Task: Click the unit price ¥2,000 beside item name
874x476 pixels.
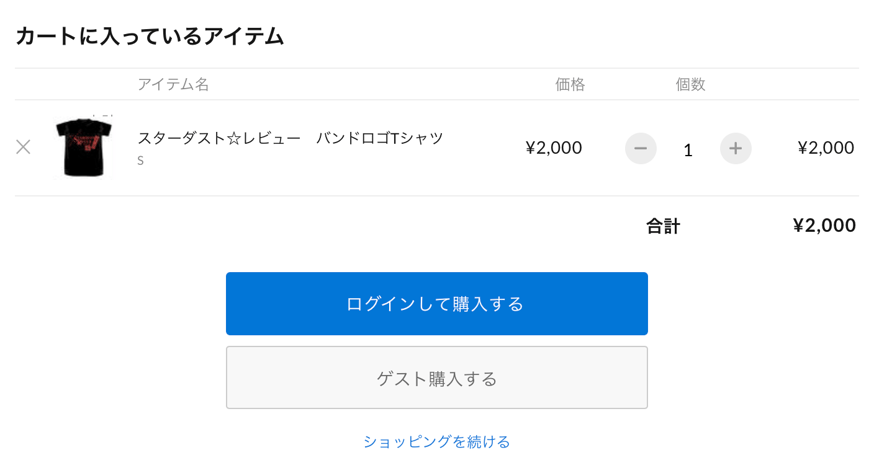Action: coord(553,148)
